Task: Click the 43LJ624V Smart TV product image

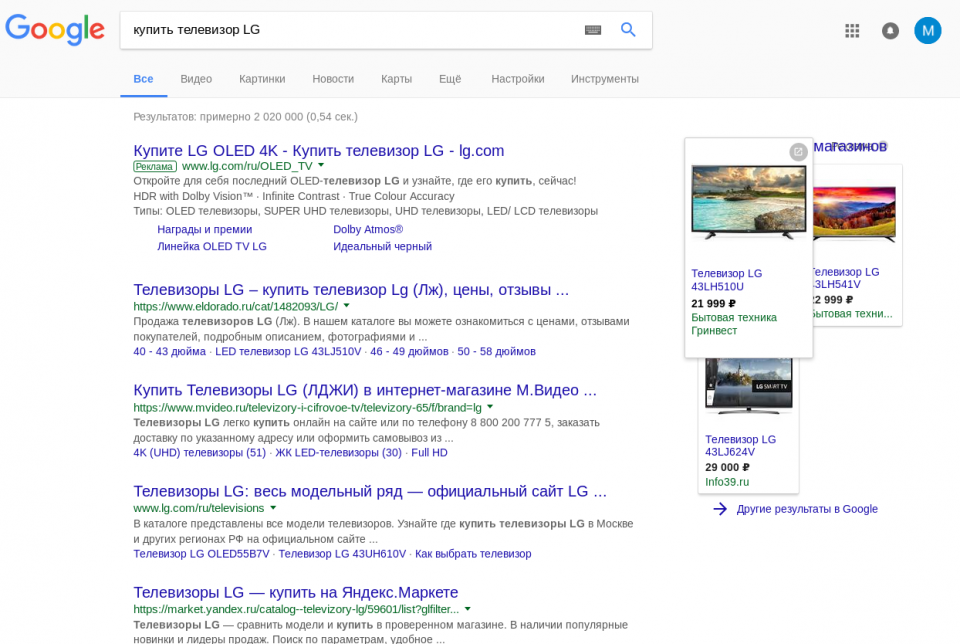Action: pyautogui.click(x=748, y=386)
